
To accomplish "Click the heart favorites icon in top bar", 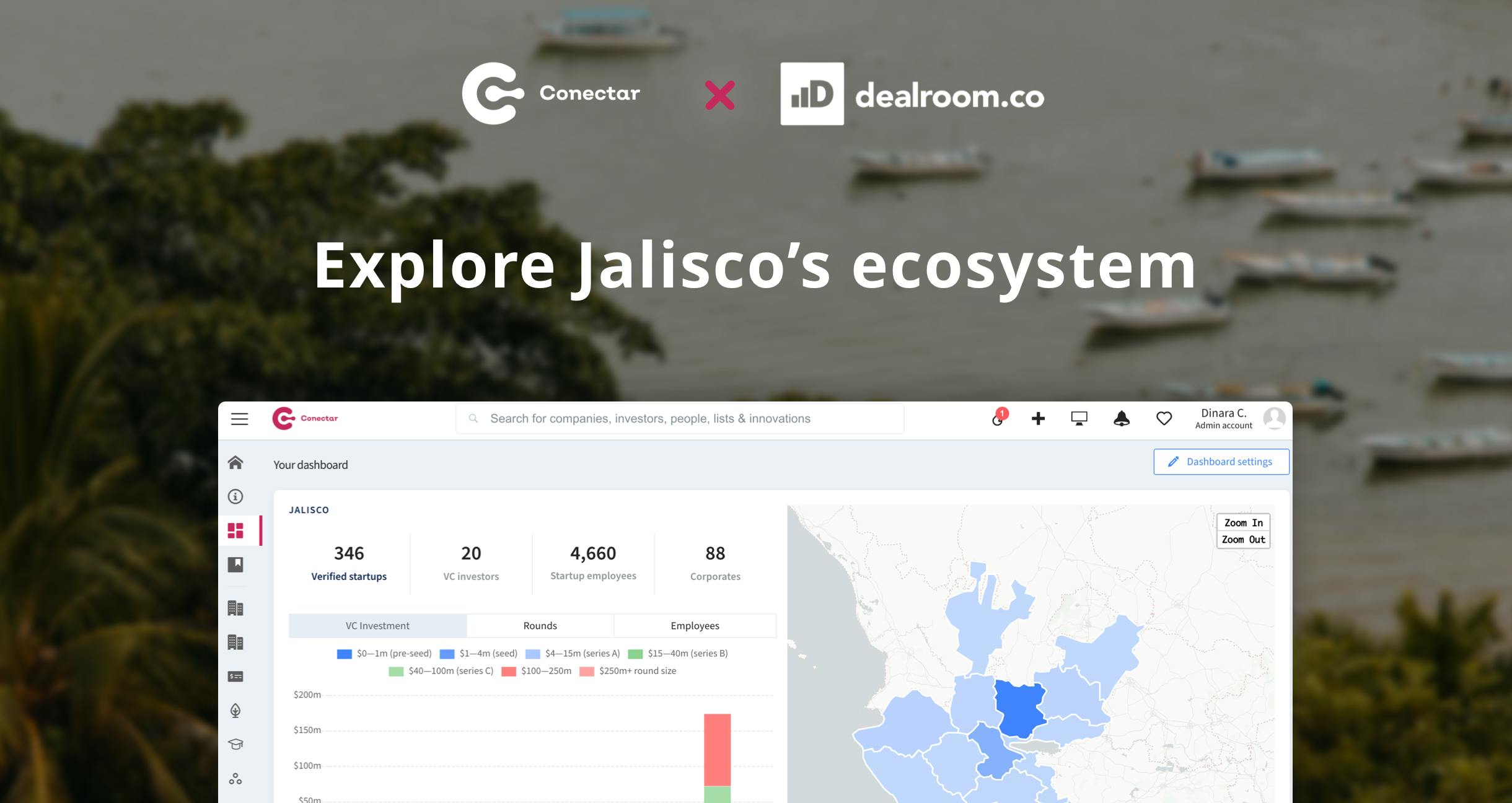I will click(1164, 418).
